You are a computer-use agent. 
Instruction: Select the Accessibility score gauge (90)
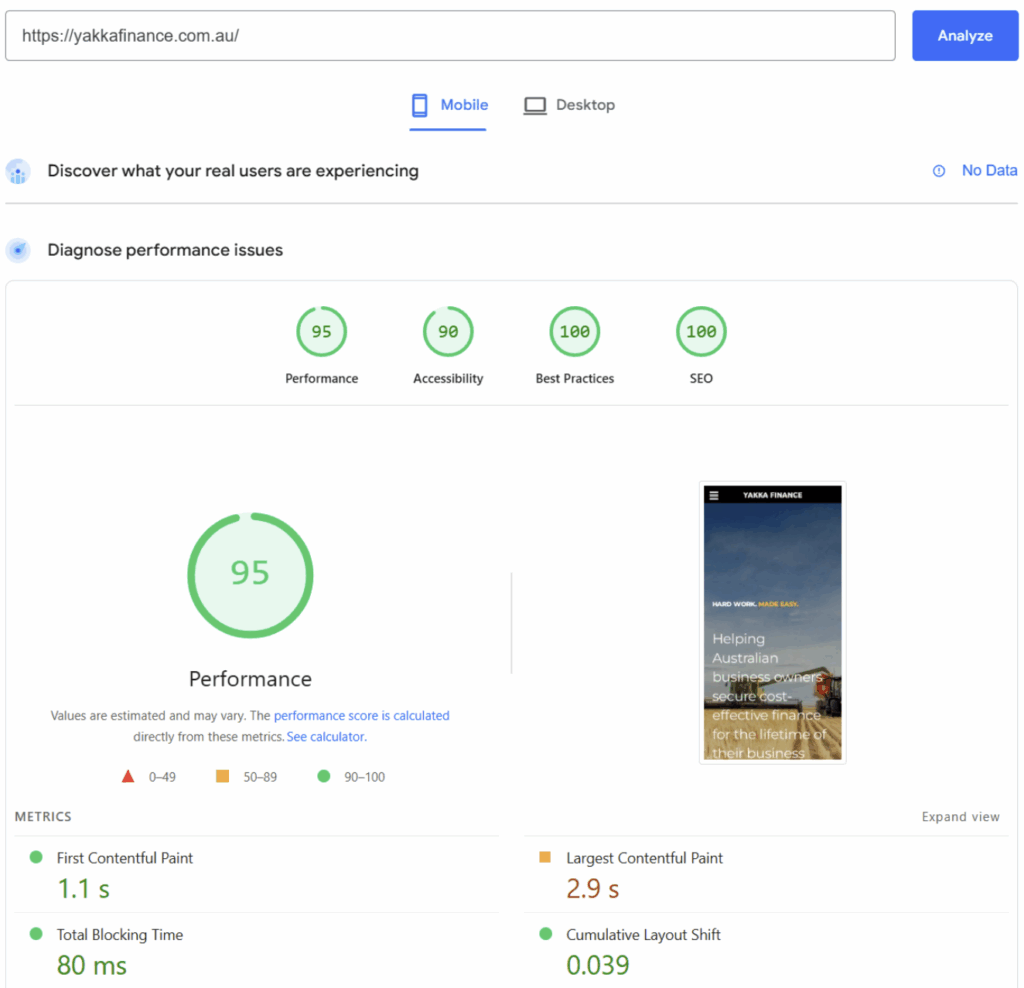448,332
